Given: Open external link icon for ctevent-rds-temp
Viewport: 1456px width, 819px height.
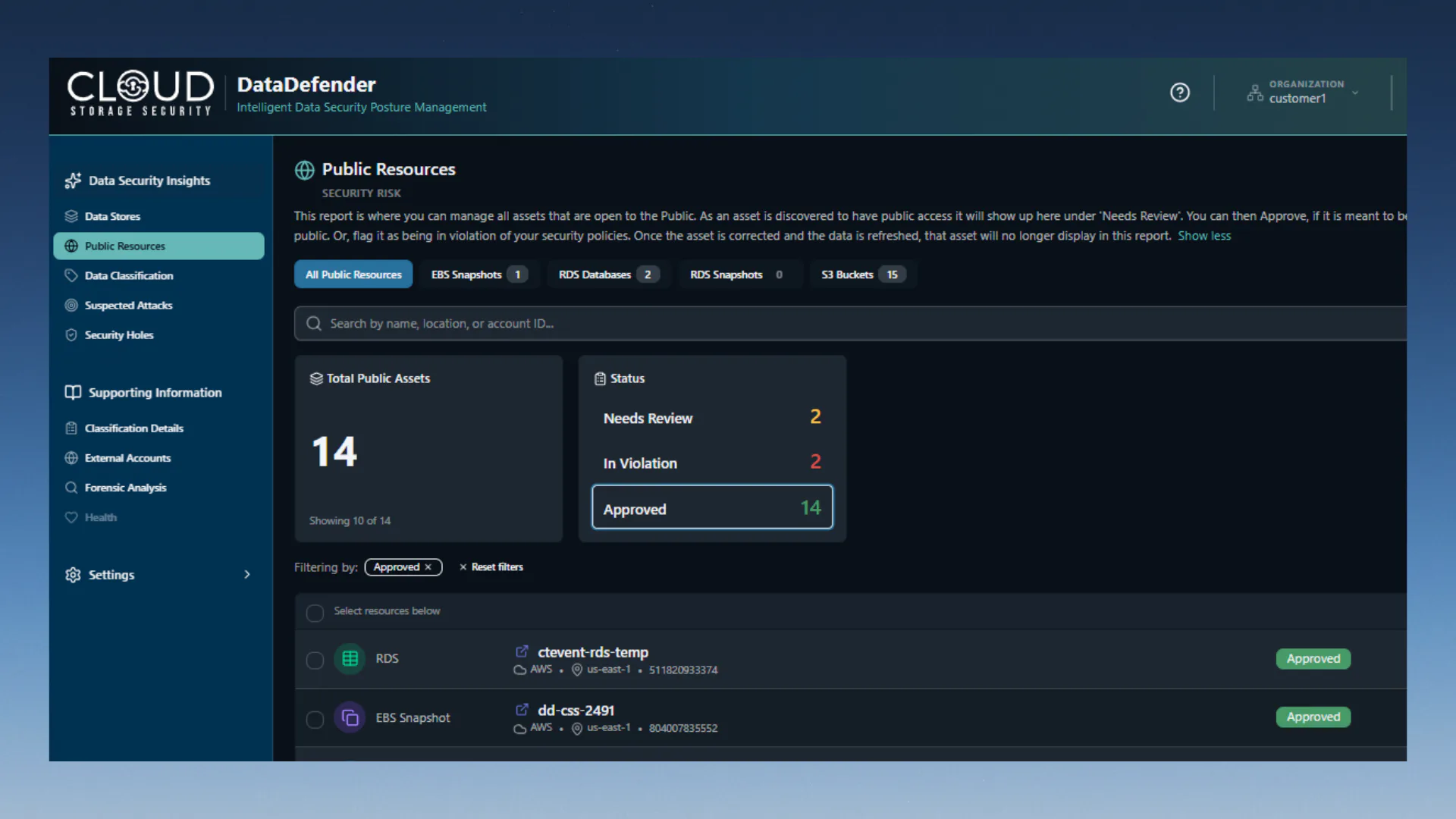Looking at the screenshot, I should [522, 651].
